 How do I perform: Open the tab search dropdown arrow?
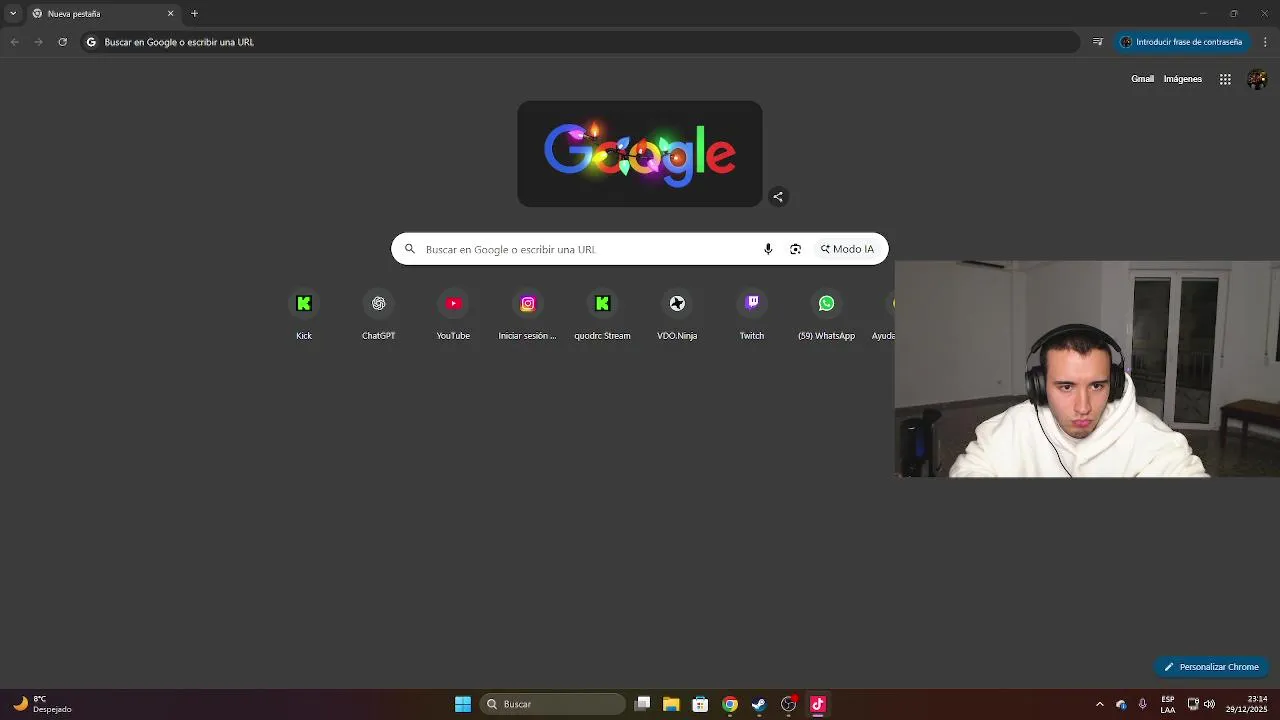13,13
